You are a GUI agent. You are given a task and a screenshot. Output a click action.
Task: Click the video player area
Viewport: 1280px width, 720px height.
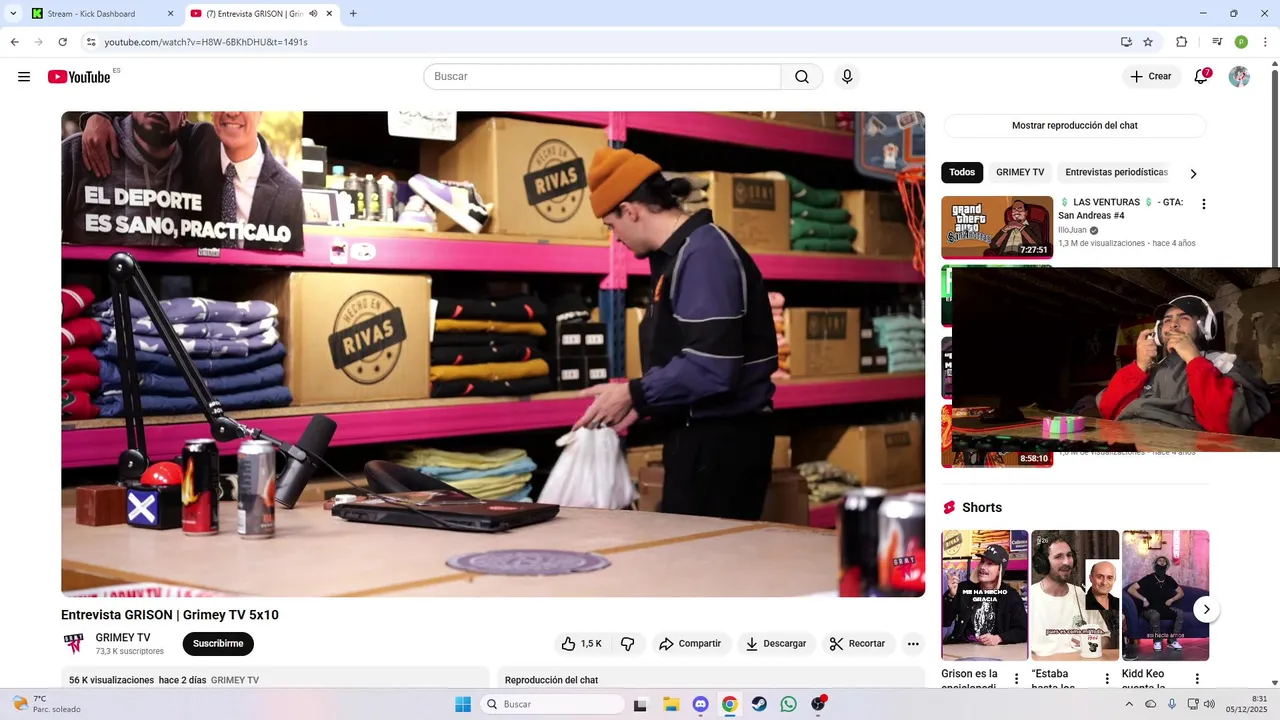coord(493,354)
